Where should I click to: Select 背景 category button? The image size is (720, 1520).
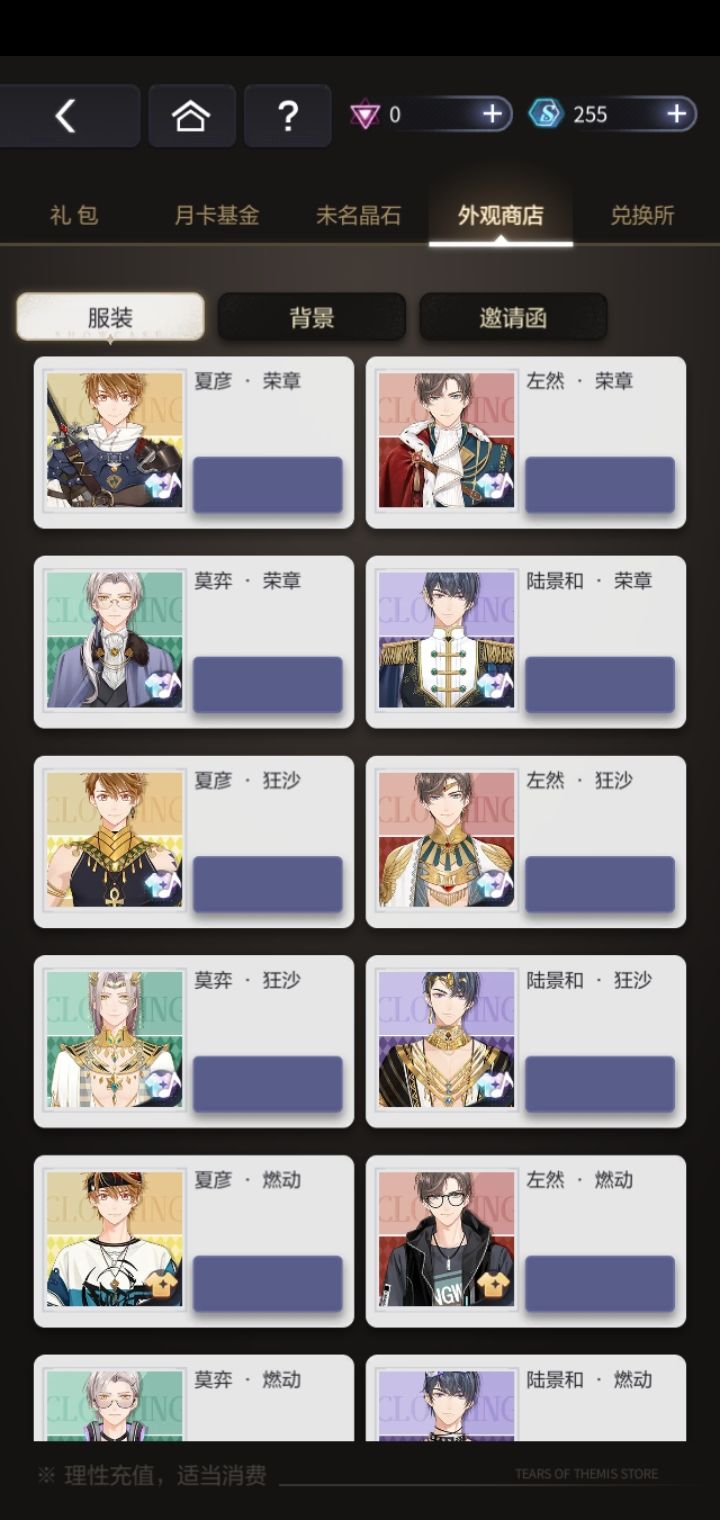[311, 318]
